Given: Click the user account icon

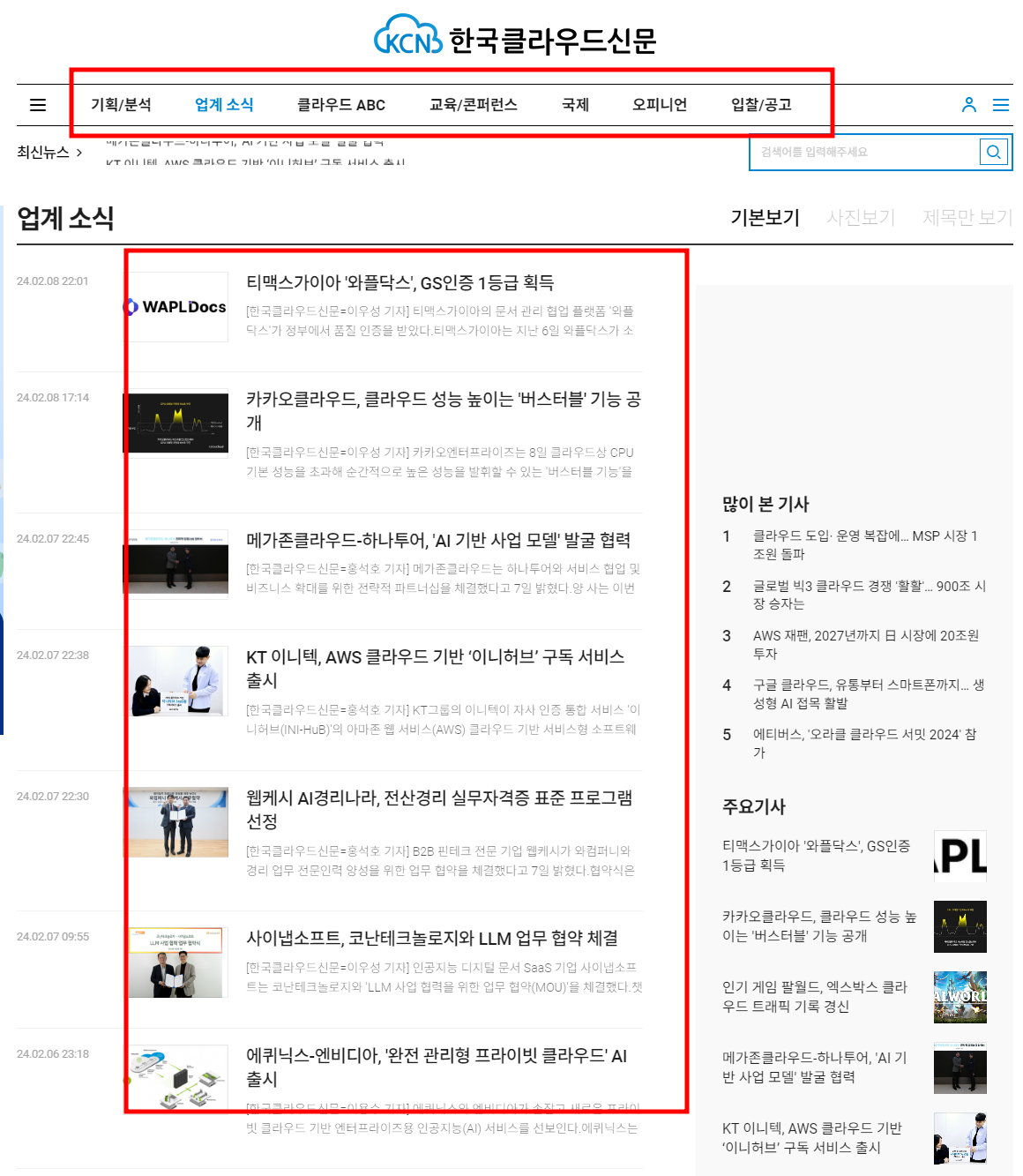Looking at the screenshot, I should tap(968, 105).
